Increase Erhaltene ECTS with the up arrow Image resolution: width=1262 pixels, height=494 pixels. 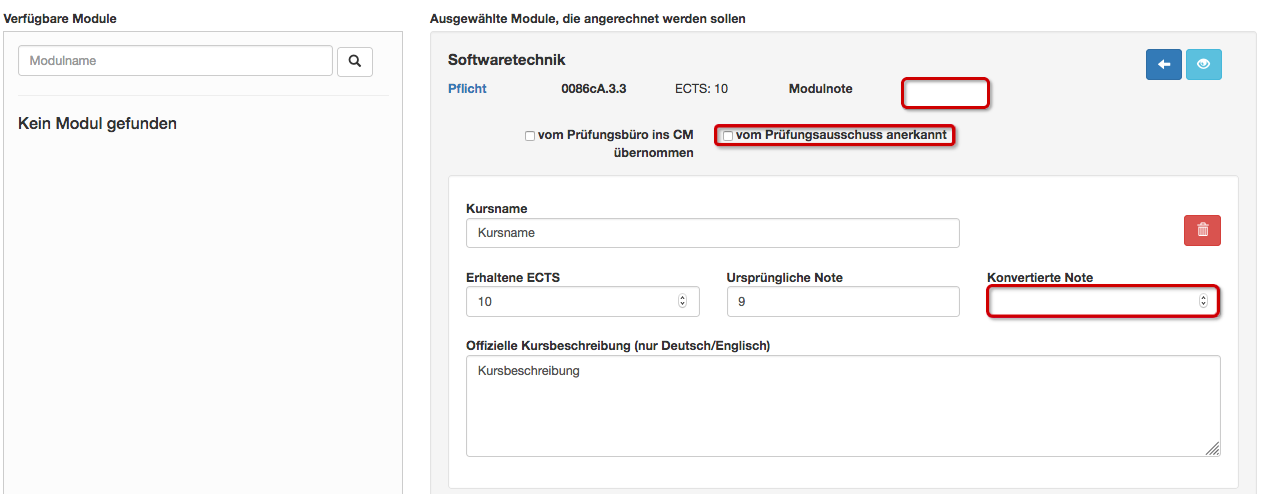click(683, 297)
